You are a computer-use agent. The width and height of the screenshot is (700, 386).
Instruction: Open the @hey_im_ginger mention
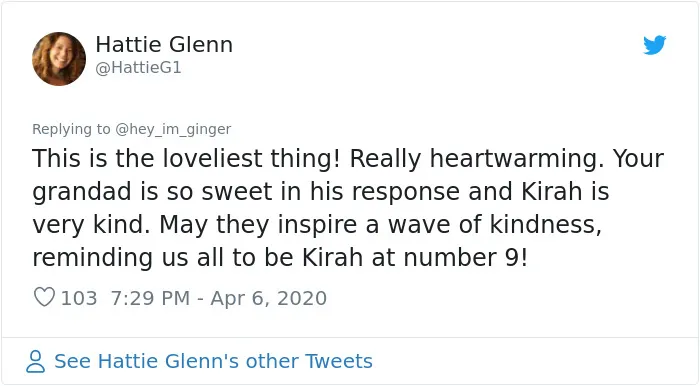click(173, 129)
